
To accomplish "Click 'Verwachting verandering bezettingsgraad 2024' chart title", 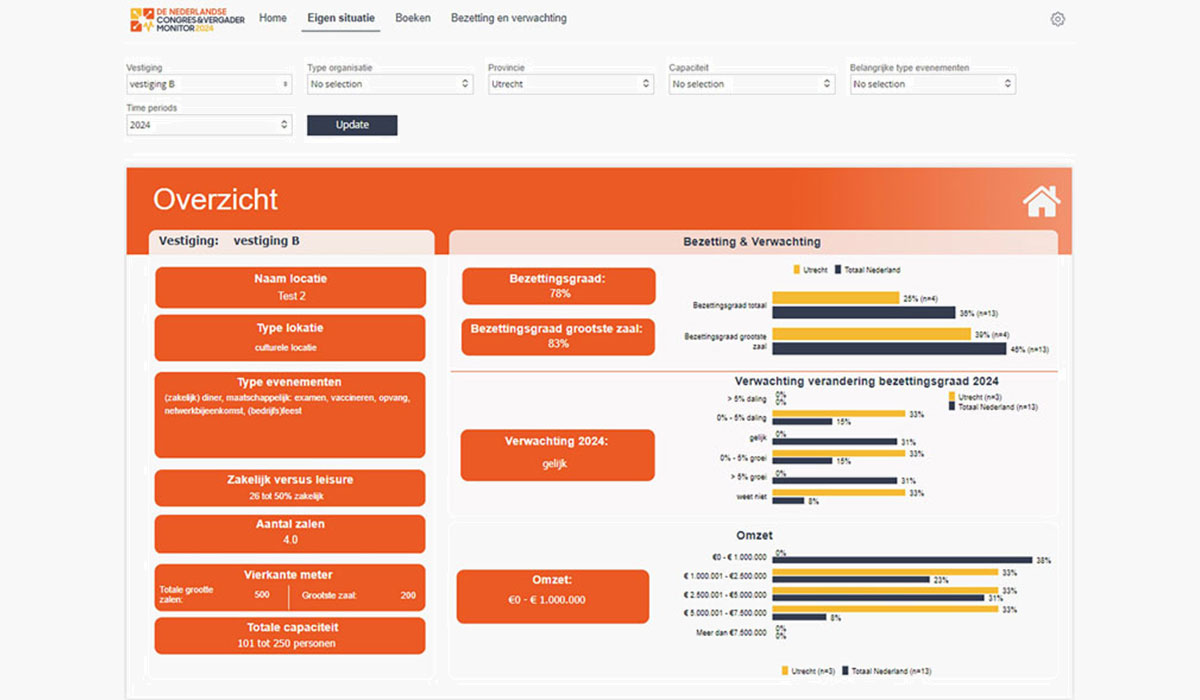I will 866,381.
